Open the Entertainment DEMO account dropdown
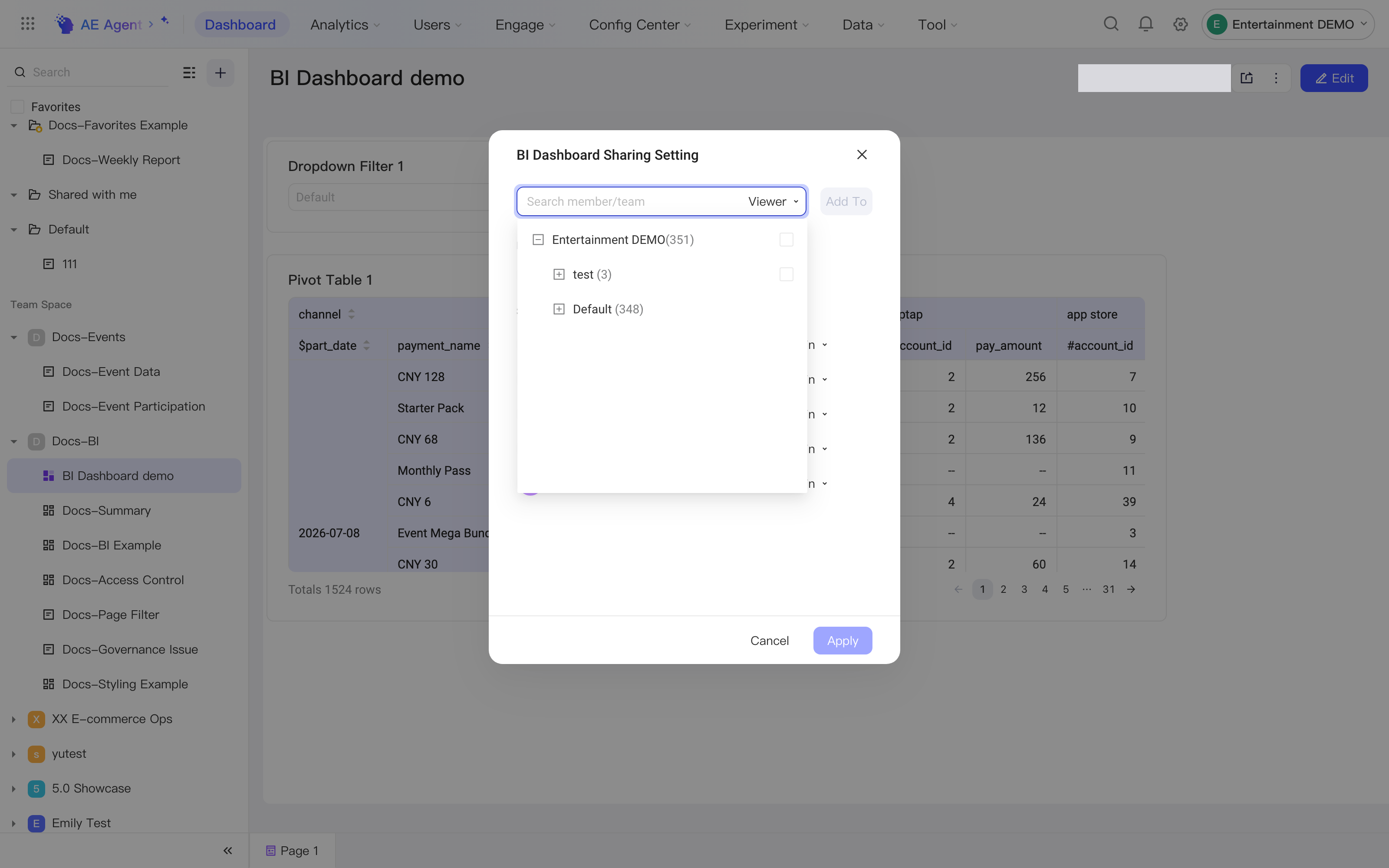The height and width of the screenshot is (868, 1389). click(x=1287, y=24)
